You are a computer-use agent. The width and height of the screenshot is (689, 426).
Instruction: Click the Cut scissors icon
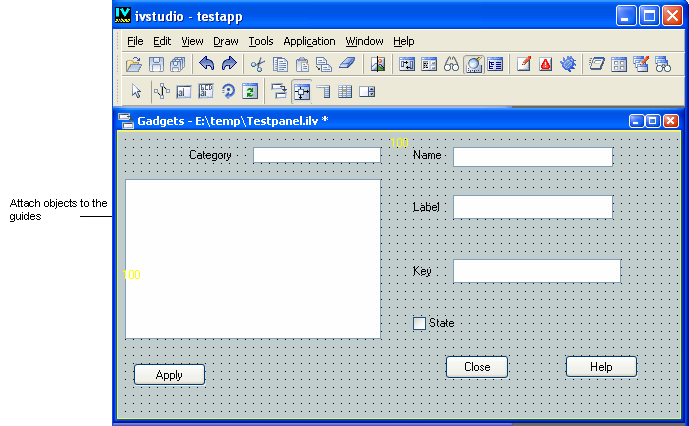click(x=257, y=65)
